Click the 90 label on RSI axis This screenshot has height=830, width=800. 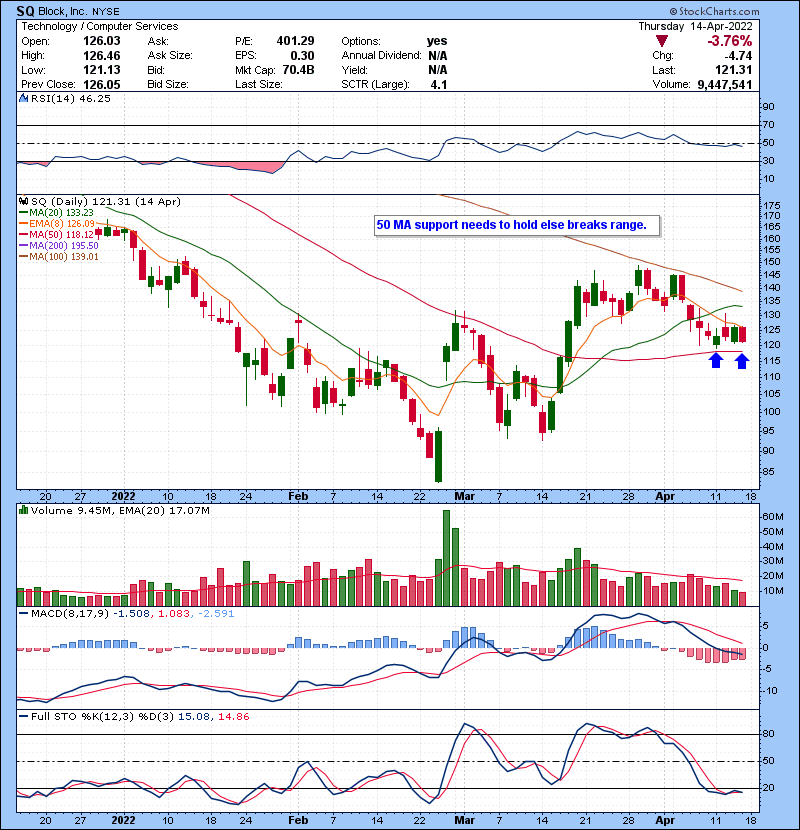(x=769, y=107)
